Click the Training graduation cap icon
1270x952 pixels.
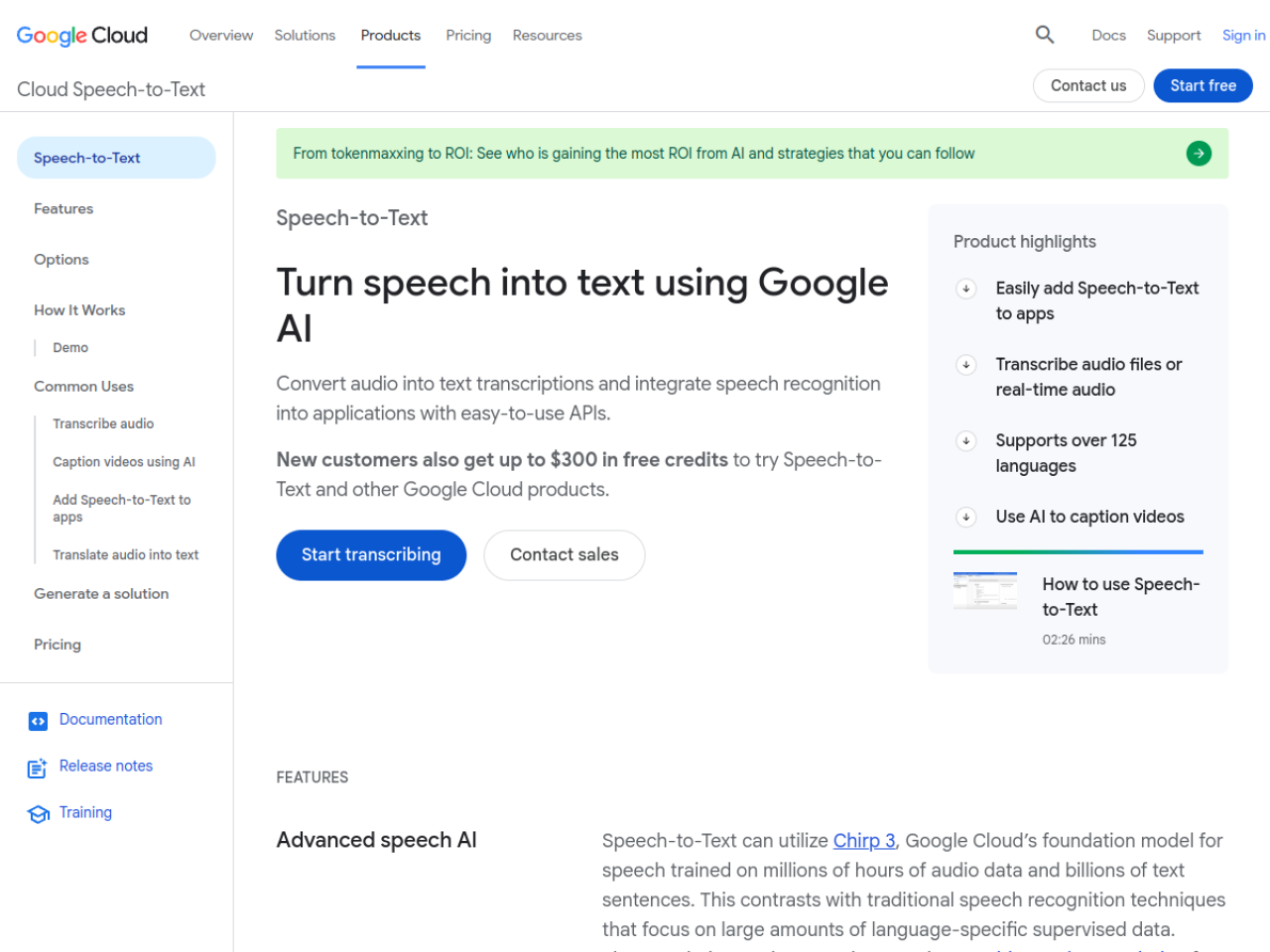coord(39,814)
